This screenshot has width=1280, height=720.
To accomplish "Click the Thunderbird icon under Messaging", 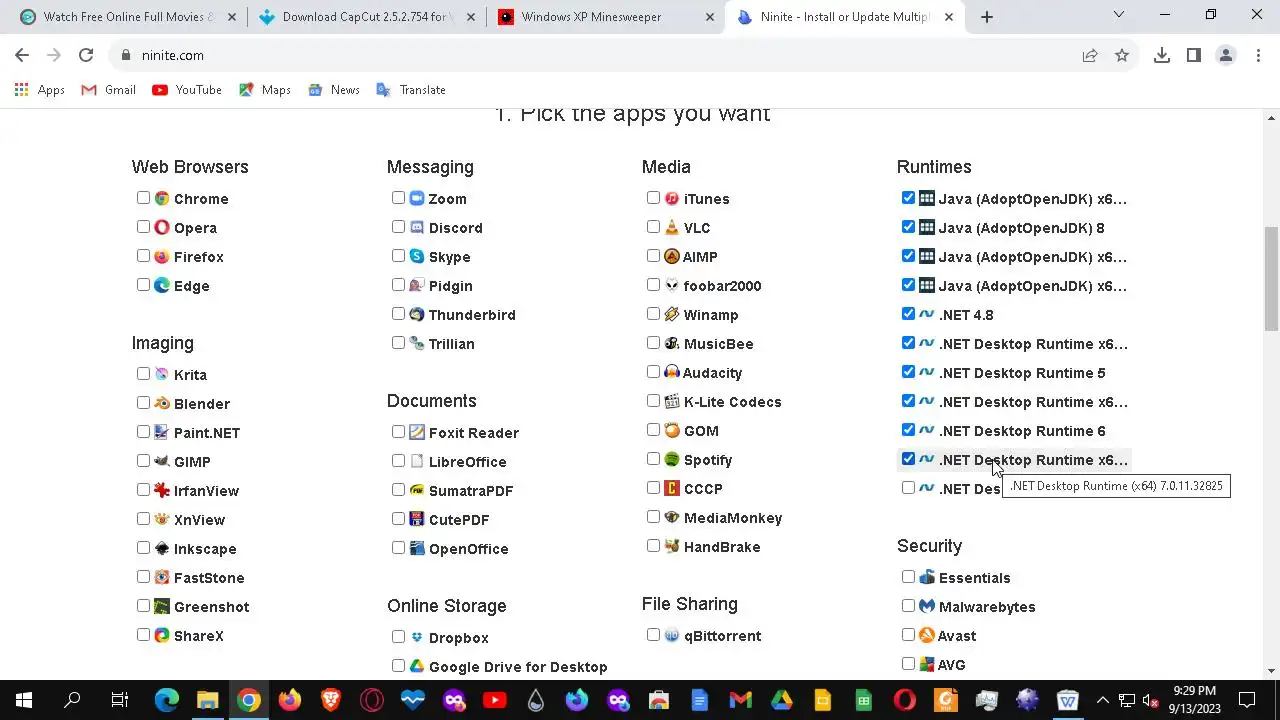I will (417, 314).
